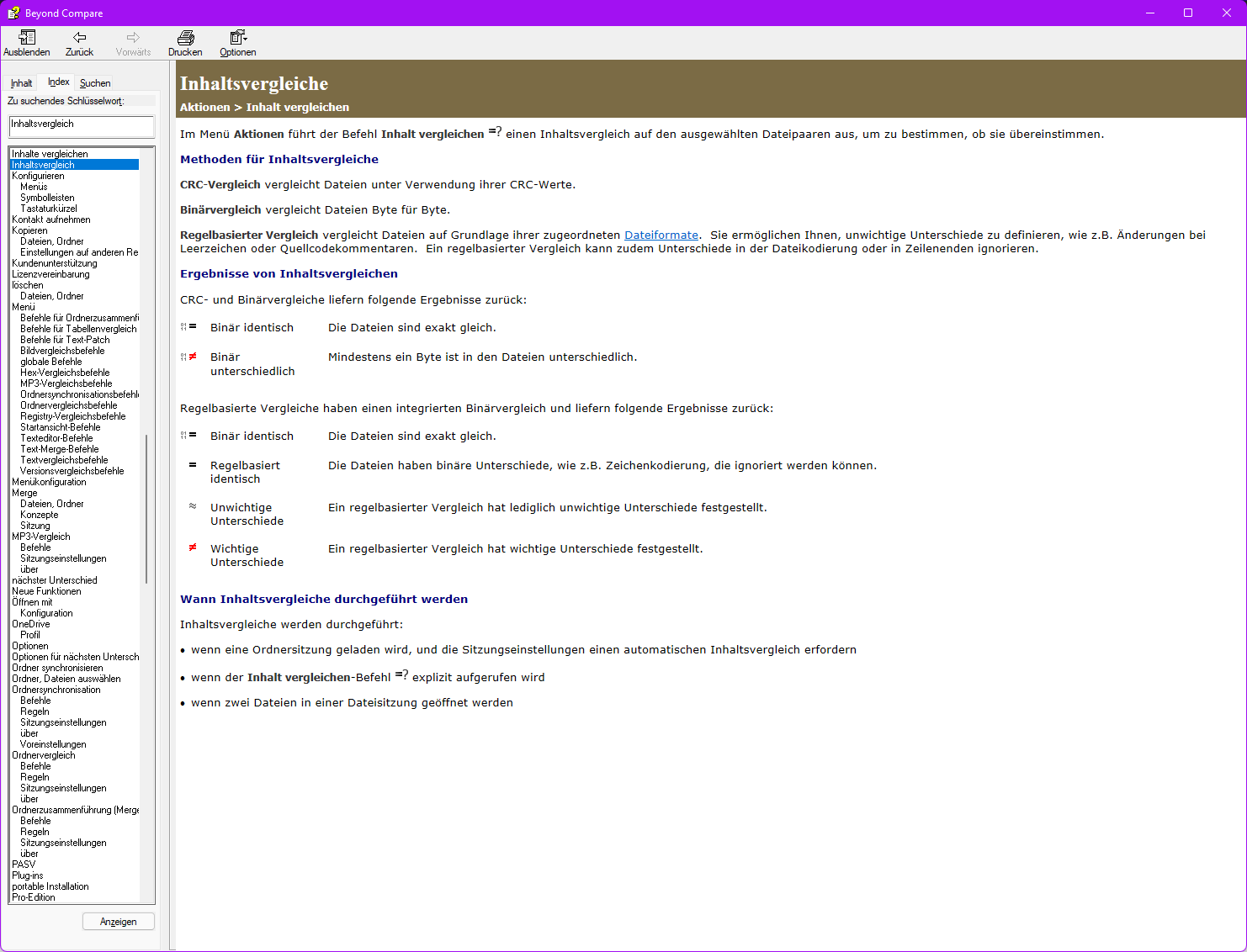
Task: Select 'MP3-Vergleichsbefehle' index entry
Action: click(x=66, y=383)
